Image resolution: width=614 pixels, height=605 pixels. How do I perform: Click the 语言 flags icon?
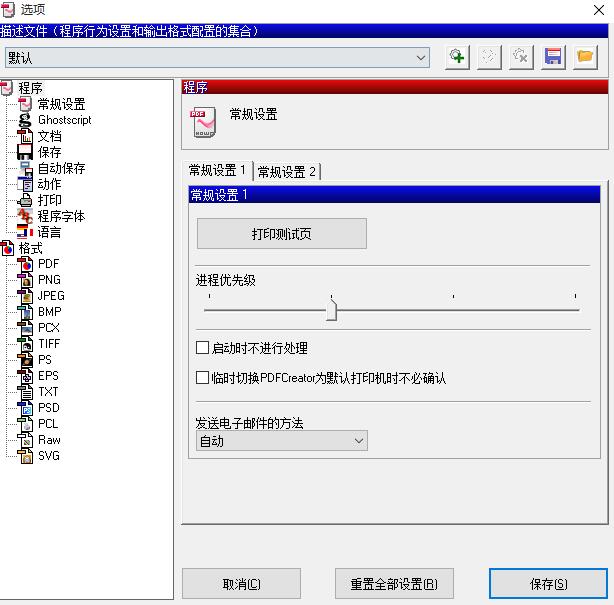(25, 232)
